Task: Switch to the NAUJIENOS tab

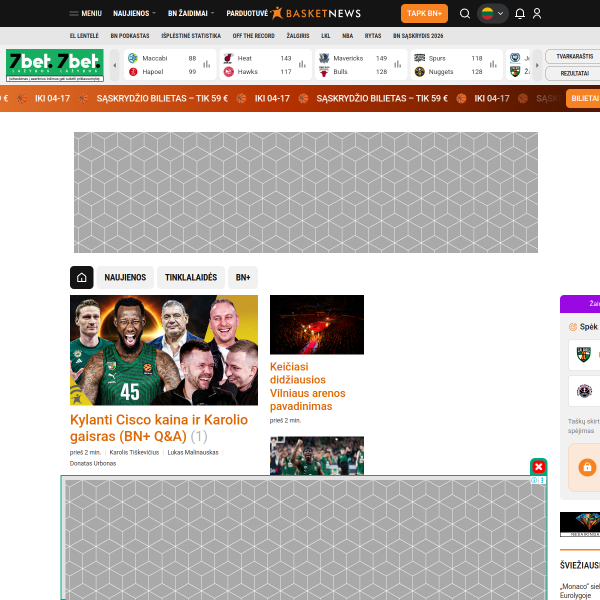Action: (125, 277)
